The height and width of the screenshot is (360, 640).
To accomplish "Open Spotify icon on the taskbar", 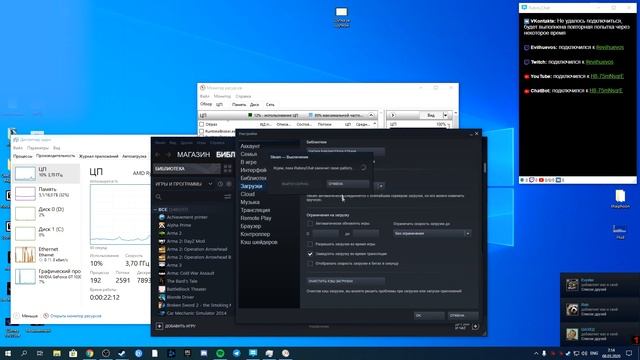I will [220, 353].
